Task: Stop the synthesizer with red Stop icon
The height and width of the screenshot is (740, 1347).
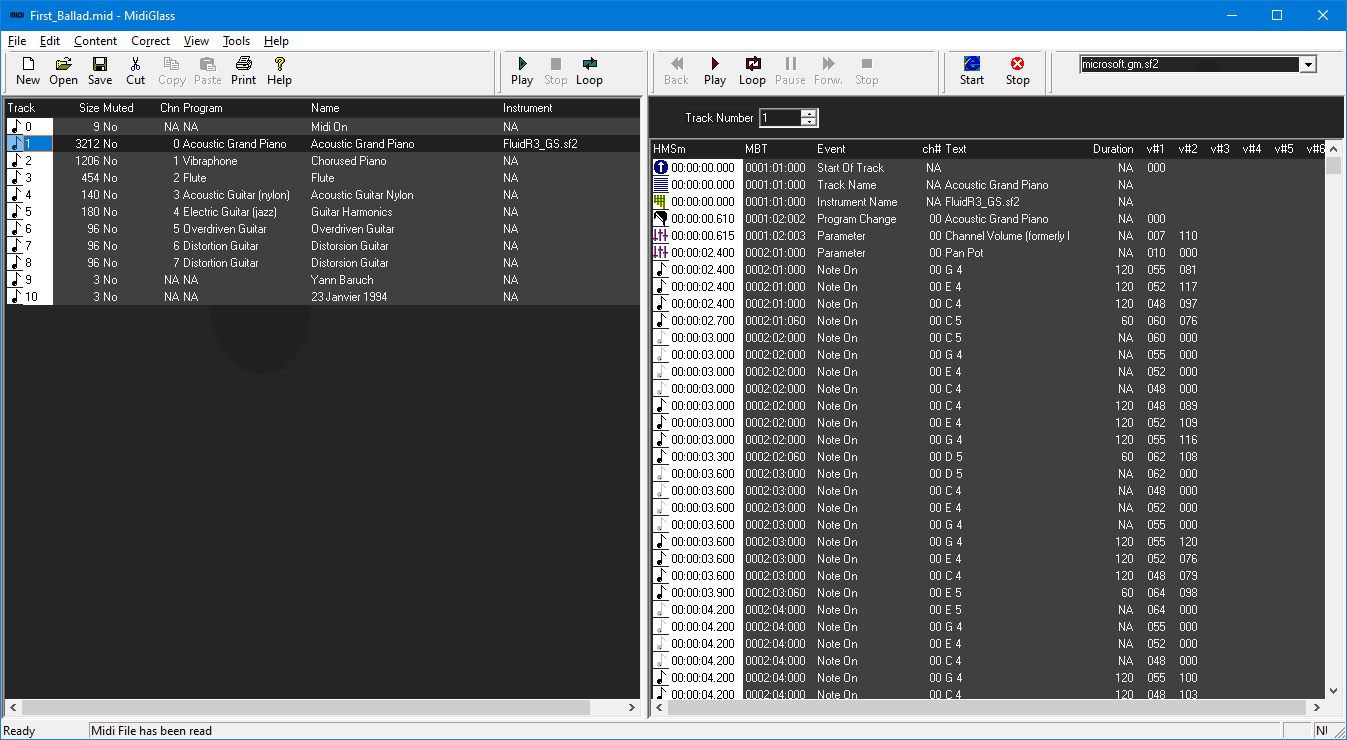Action: 1017,71
